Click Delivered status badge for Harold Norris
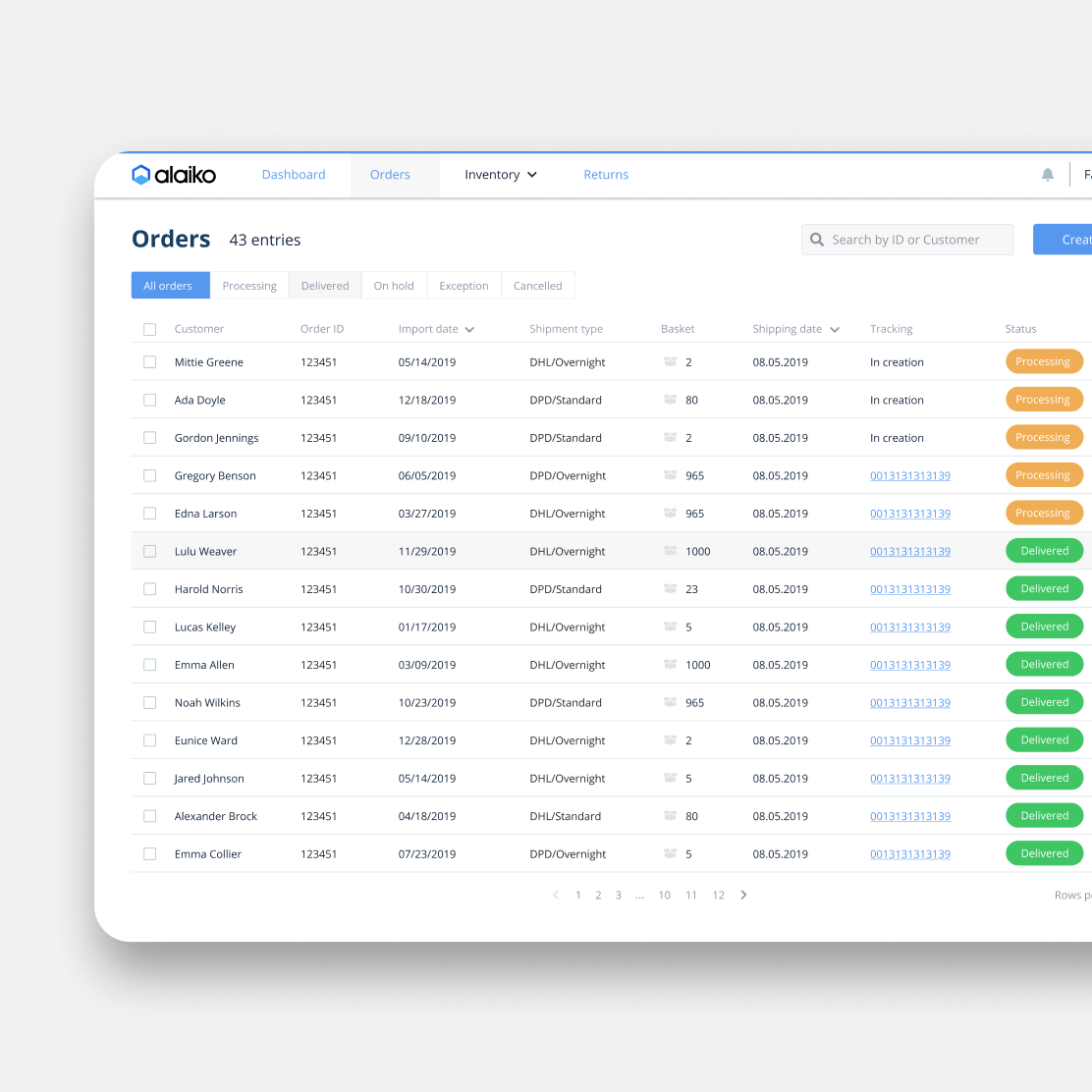Image resolution: width=1092 pixels, height=1092 pixels. [x=1044, y=589]
